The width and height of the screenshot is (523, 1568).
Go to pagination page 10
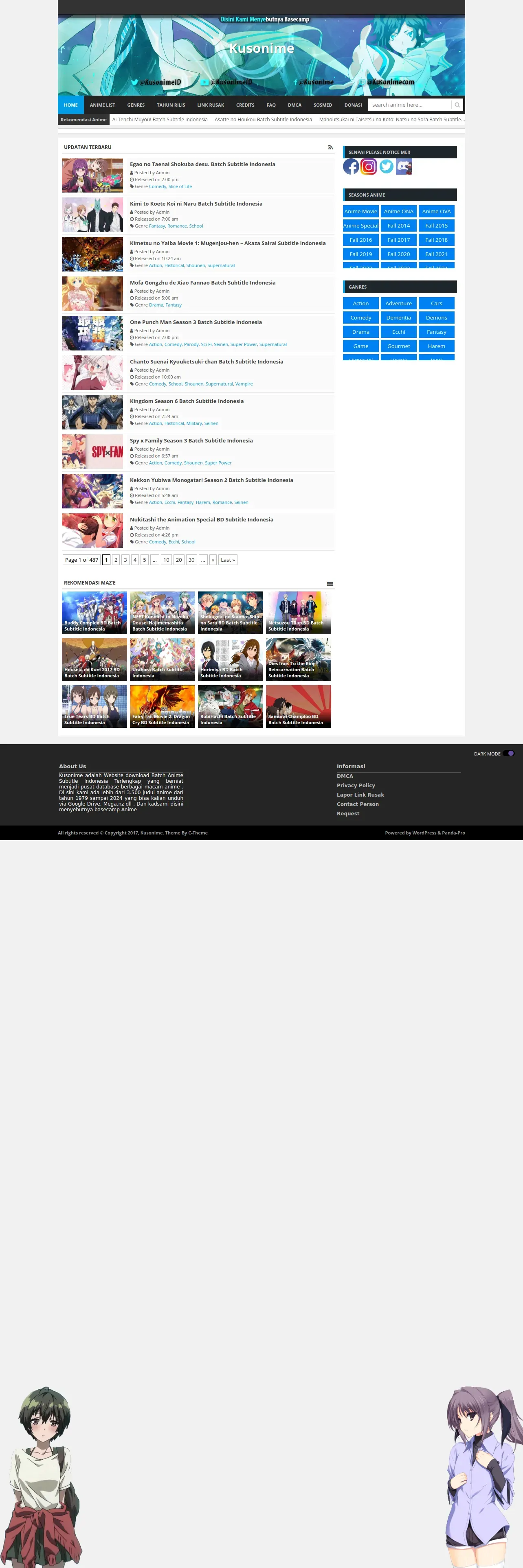[166, 560]
